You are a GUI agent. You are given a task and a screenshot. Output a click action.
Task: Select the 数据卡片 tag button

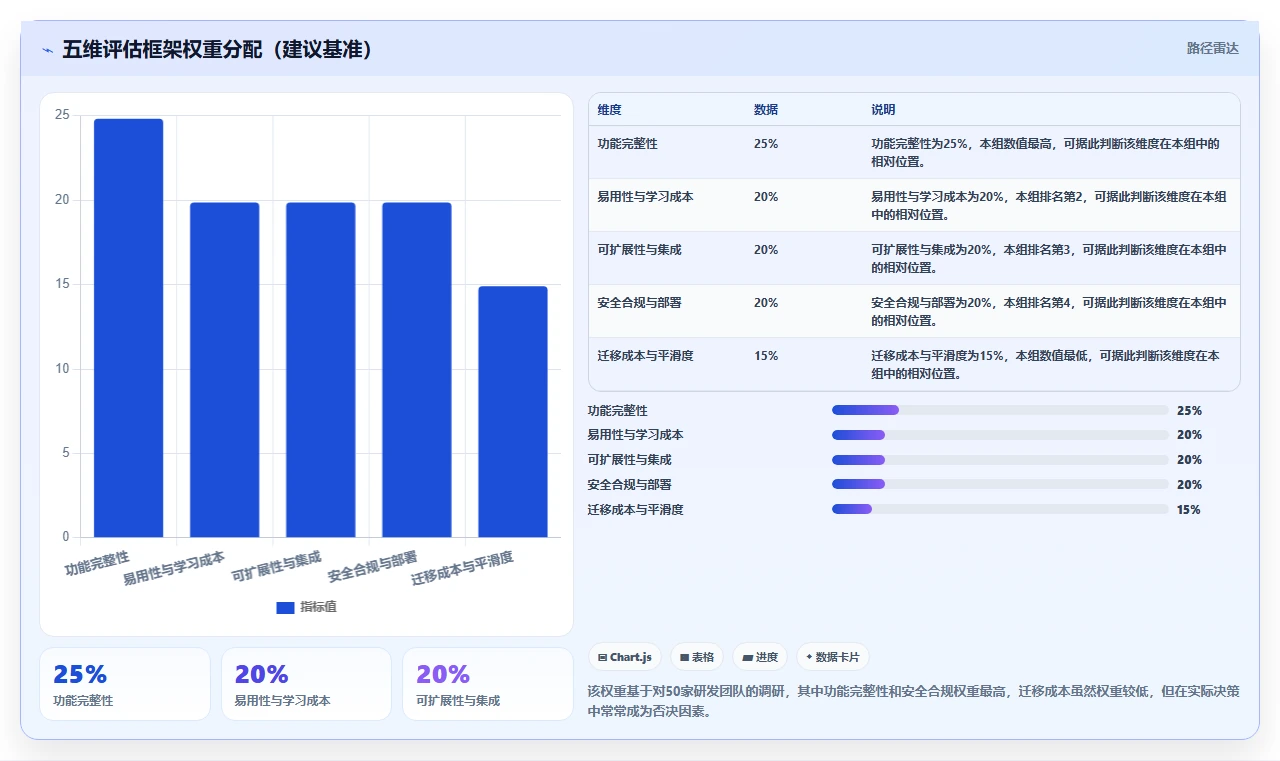click(x=833, y=657)
